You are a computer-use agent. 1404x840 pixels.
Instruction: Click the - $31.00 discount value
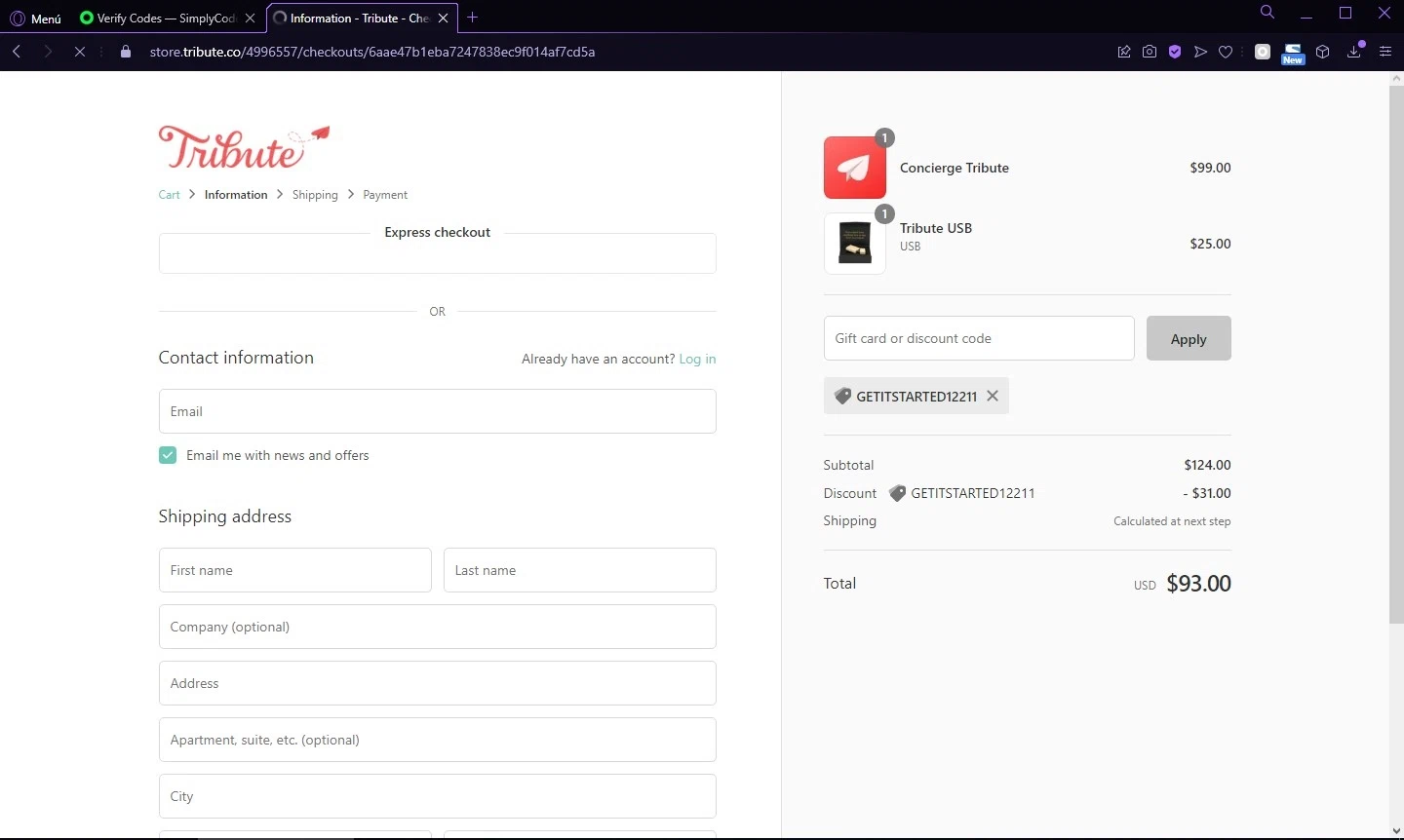[x=1207, y=493]
